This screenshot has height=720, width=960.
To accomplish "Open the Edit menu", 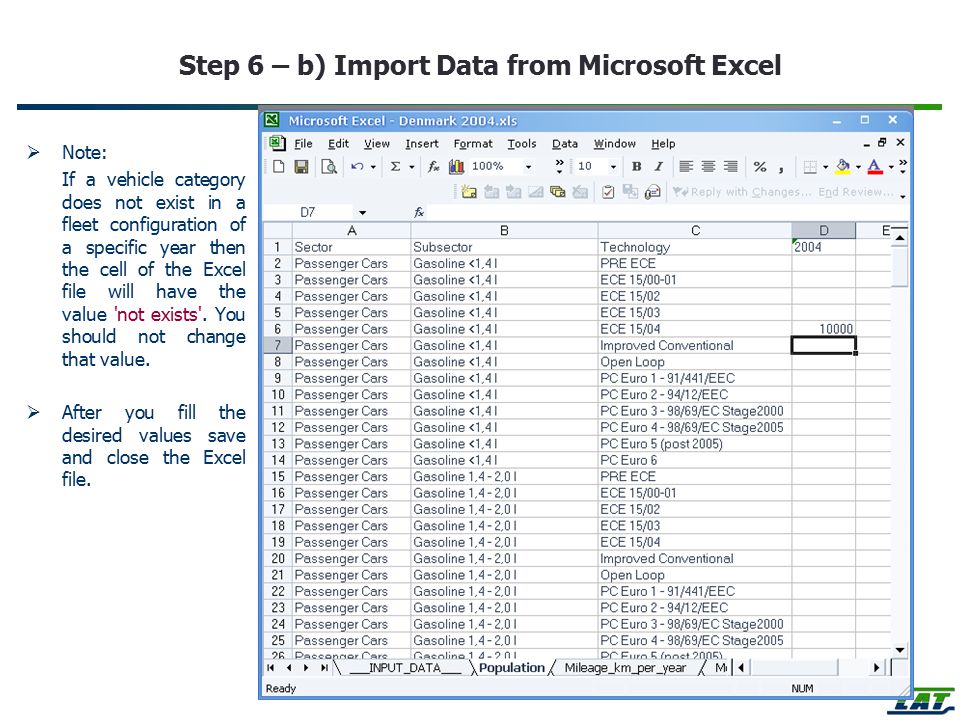I will click(x=338, y=143).
